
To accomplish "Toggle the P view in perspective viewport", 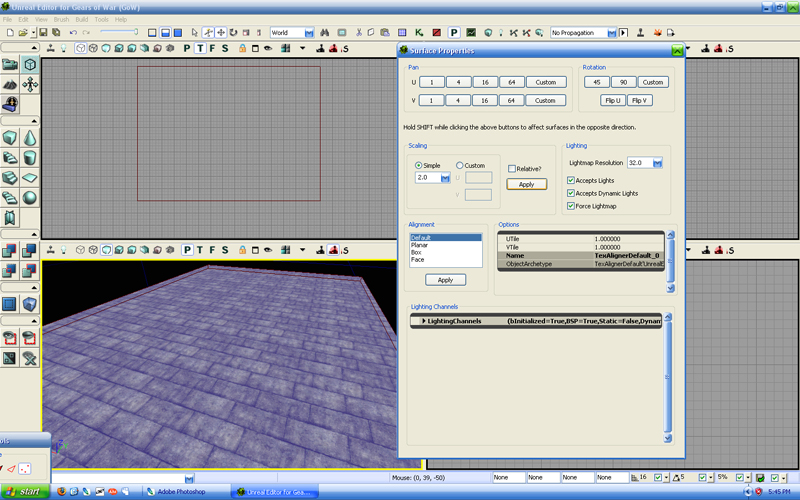I will (187, 250).
